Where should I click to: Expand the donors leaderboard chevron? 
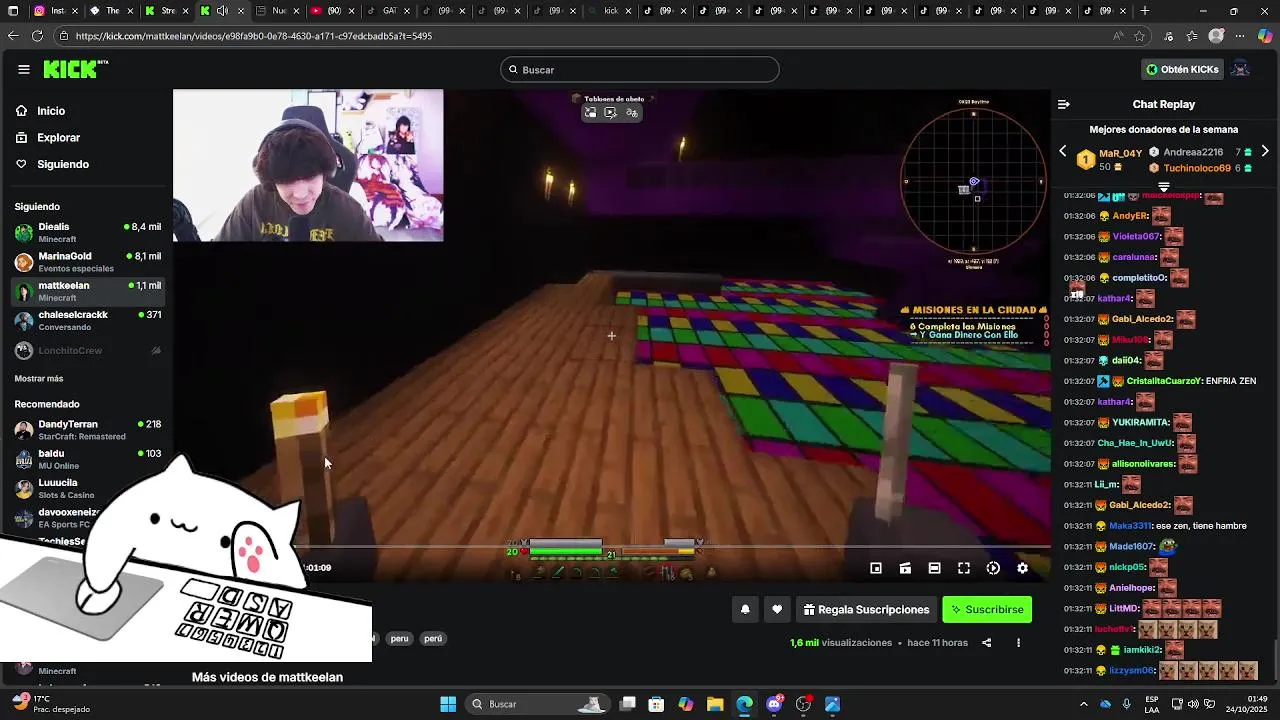click(x=1164, y=187)
